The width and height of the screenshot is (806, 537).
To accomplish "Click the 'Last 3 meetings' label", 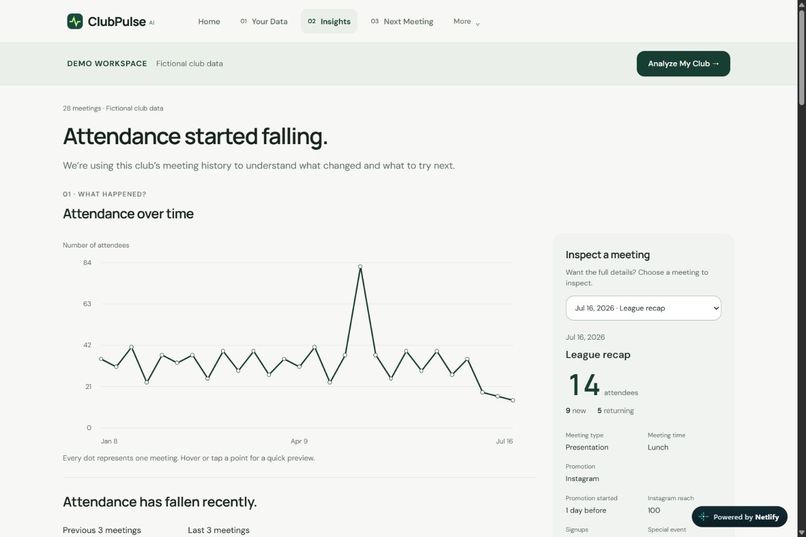I will click(x=218, y=530).
